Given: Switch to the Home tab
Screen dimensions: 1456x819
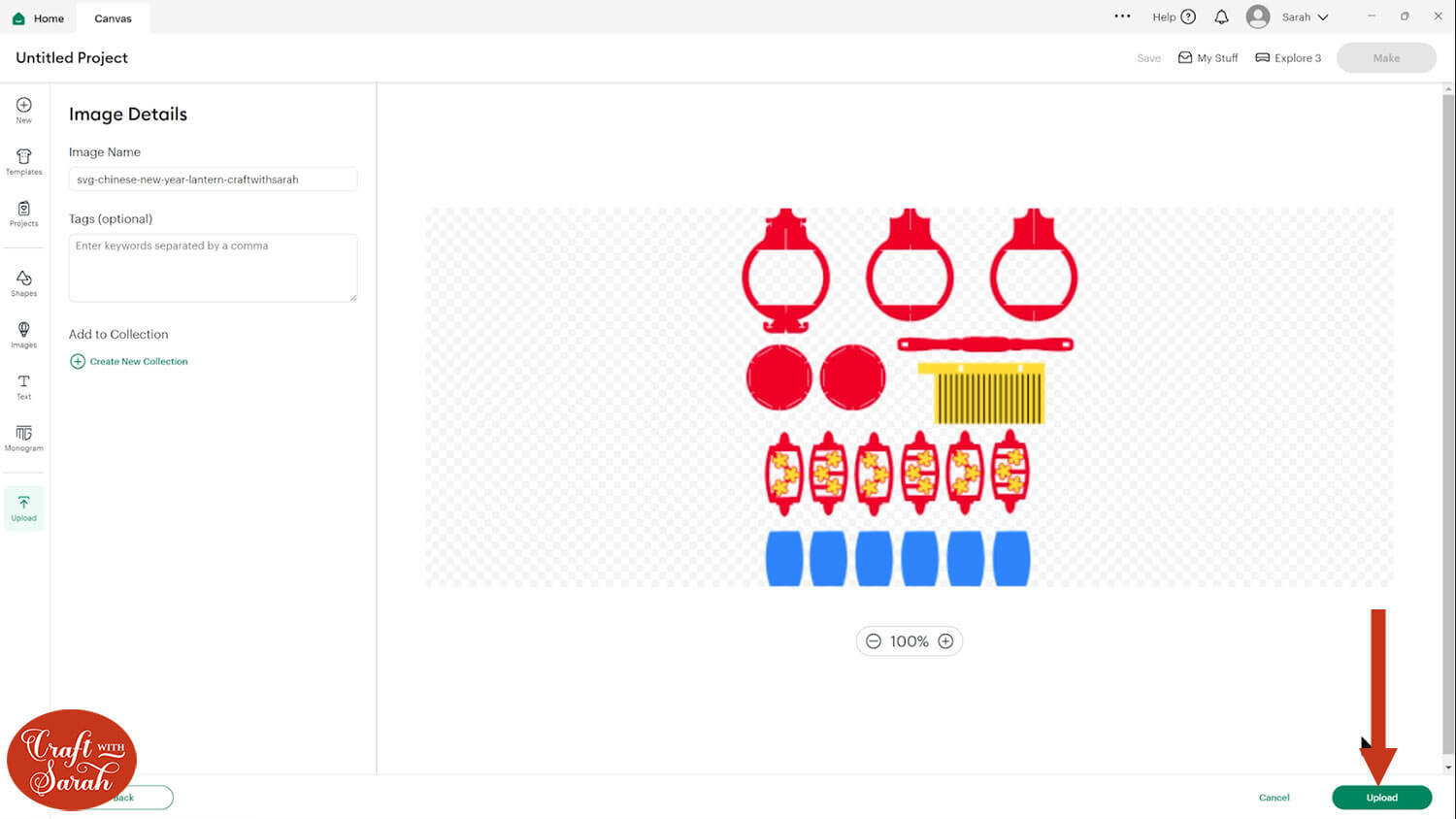Looking at the screenshot, I should [38, 17].
